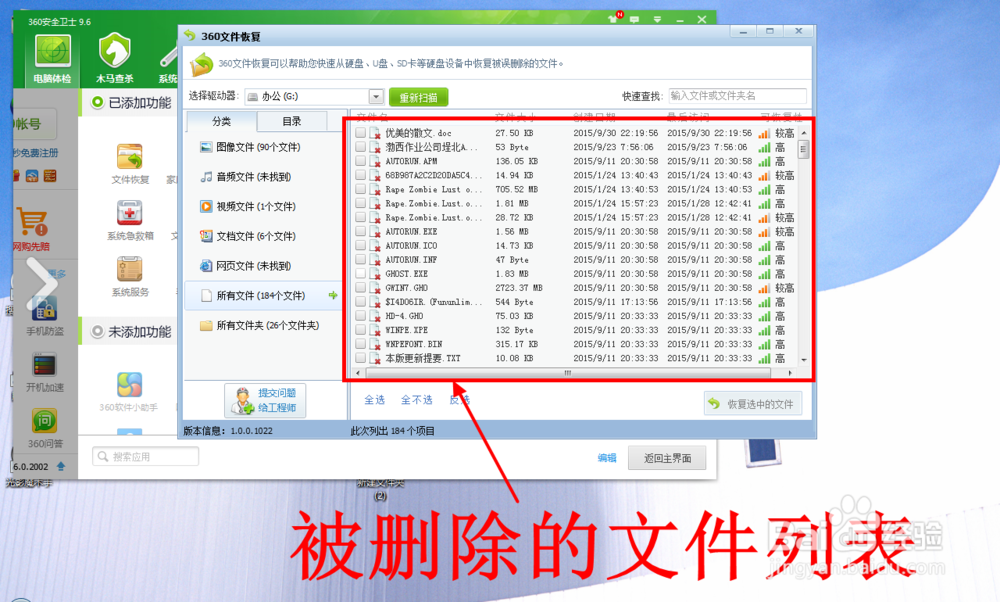The height and width of the screenshot is (602, 1000).
Task: Click the $I4D06IR file row name
Action: click(434, 302)
